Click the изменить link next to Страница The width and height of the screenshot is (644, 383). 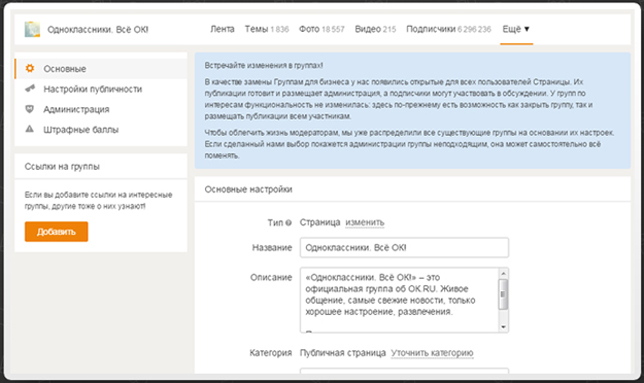pyautogui.click(x=365, y=222)
